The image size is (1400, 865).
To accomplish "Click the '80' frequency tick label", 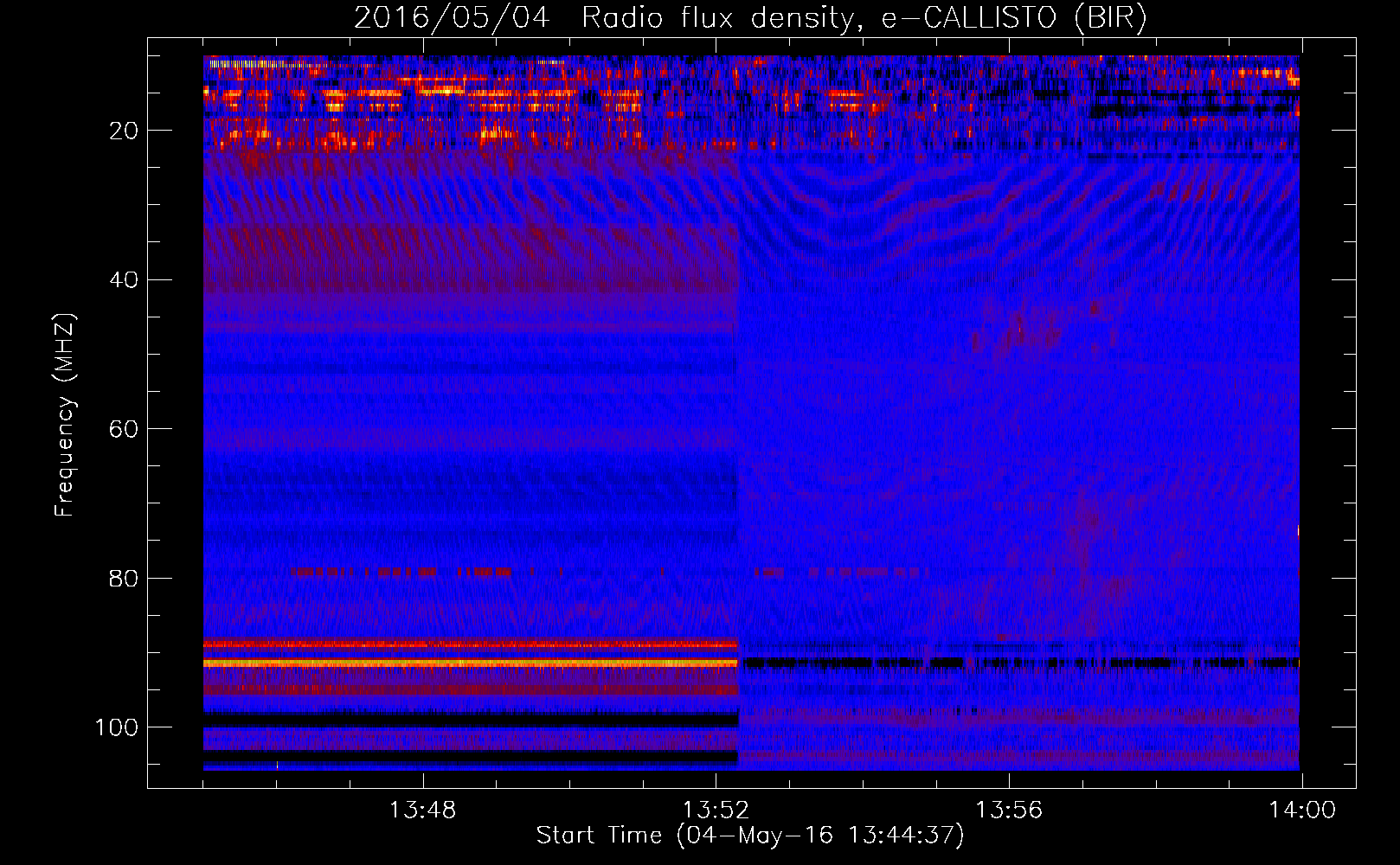I will click(x=124, y=578).
